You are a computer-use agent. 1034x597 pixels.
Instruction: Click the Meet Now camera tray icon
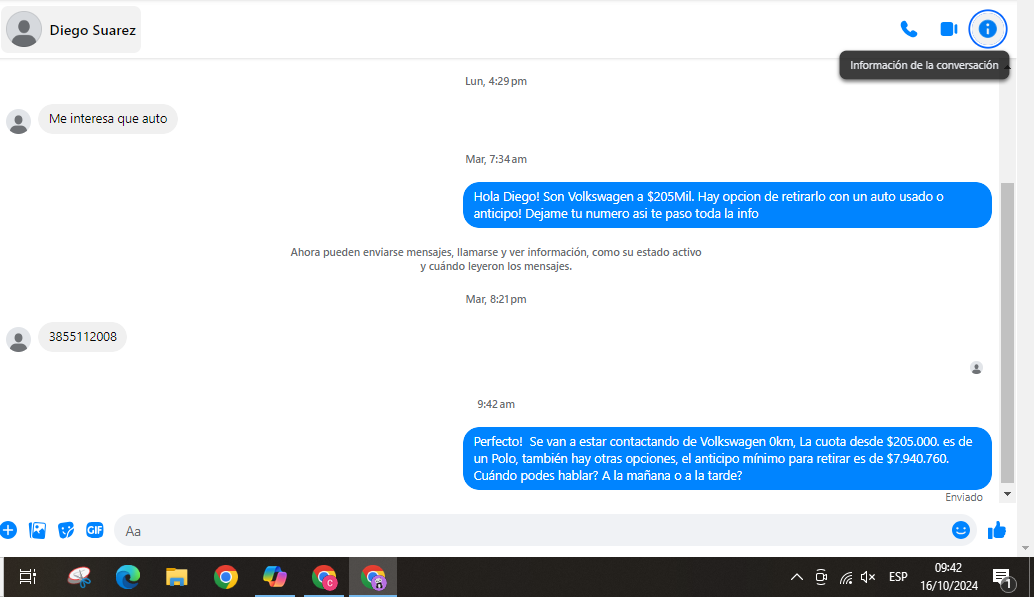pyautogui.click(x=821, y=577)
